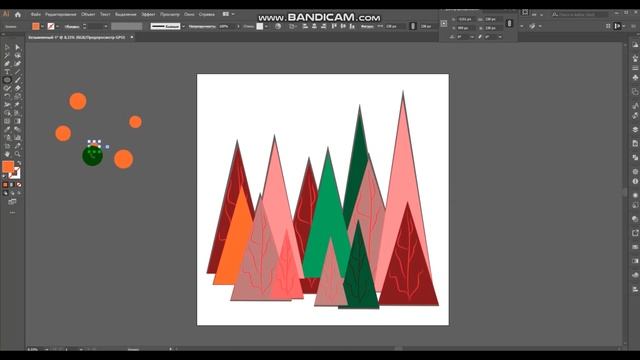Select the Magic Wand tool
This screenshot has width=640, height=360.
pyautogui.click(x=7, y=56)
